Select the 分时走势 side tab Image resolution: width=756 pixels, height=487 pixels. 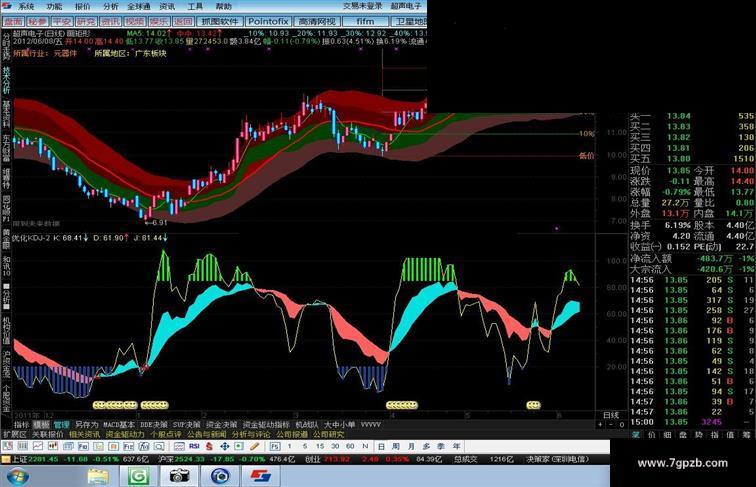click(6, 46)
